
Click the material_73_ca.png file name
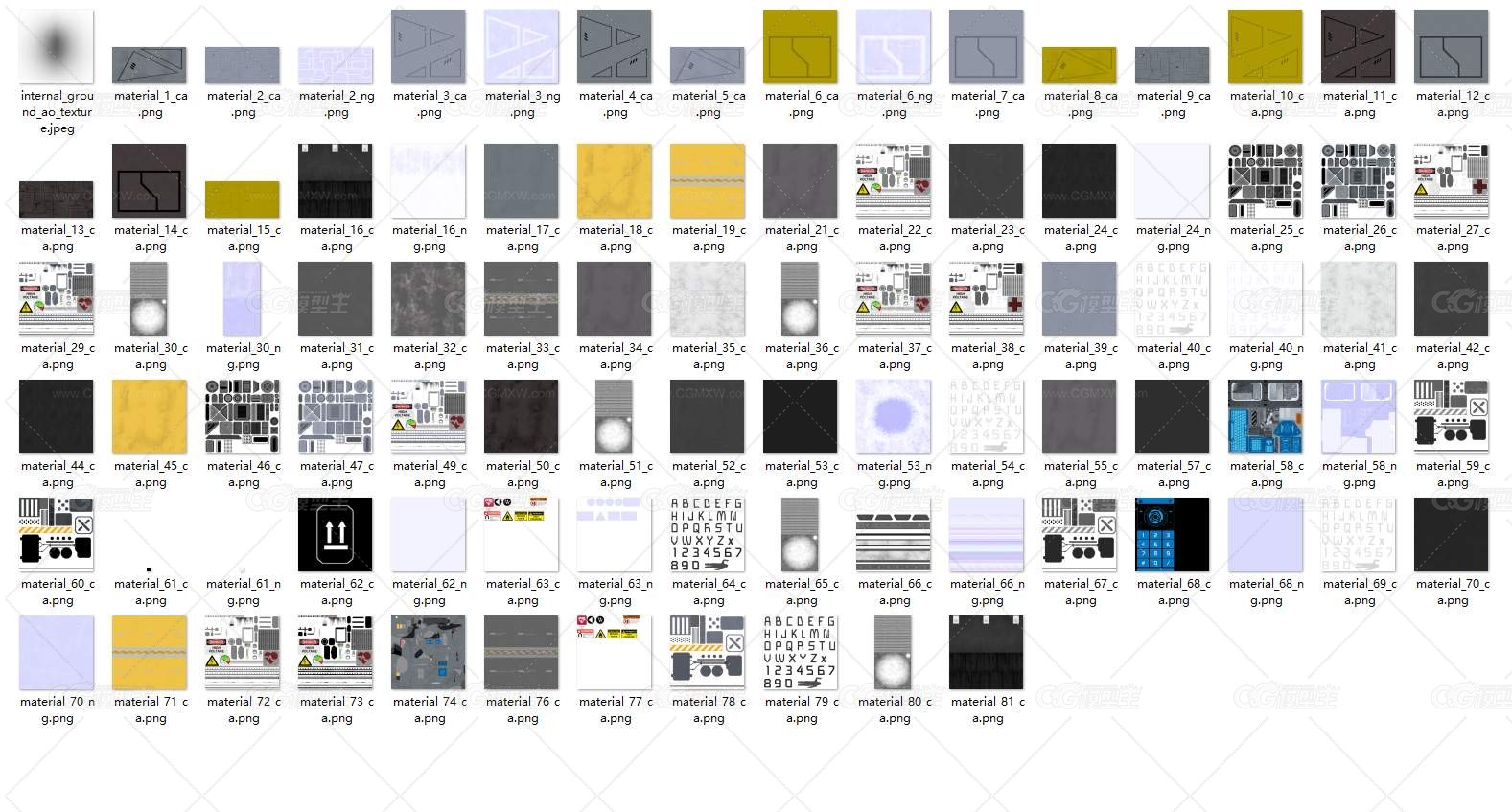click(x=336, y=709)
